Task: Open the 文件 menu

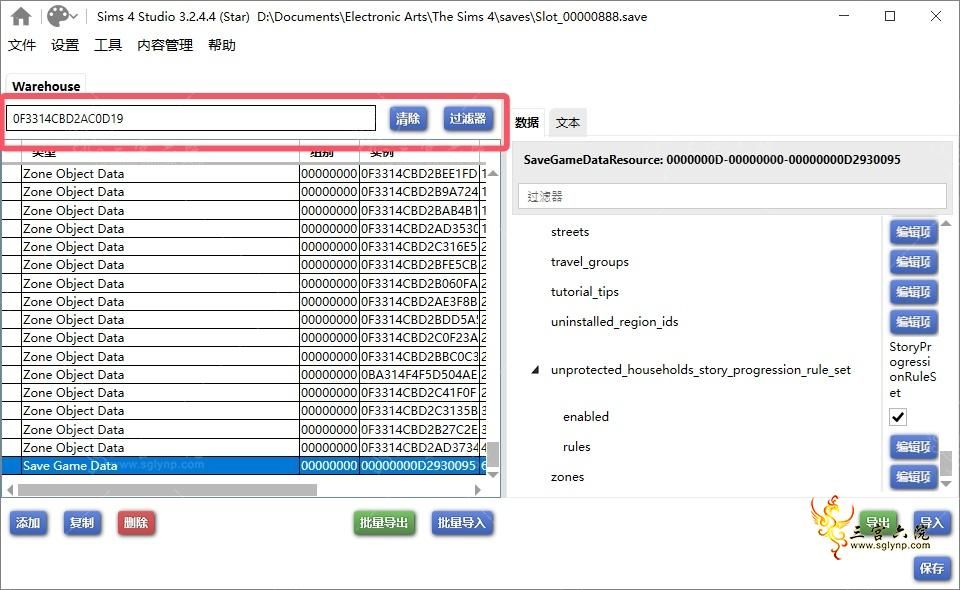Action: coord(22,45)
